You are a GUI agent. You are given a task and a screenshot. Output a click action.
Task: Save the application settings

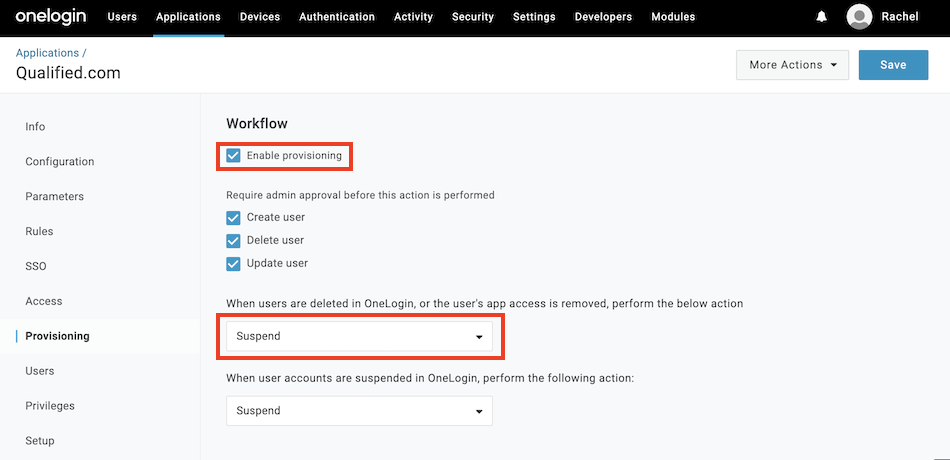coord(893,65)
